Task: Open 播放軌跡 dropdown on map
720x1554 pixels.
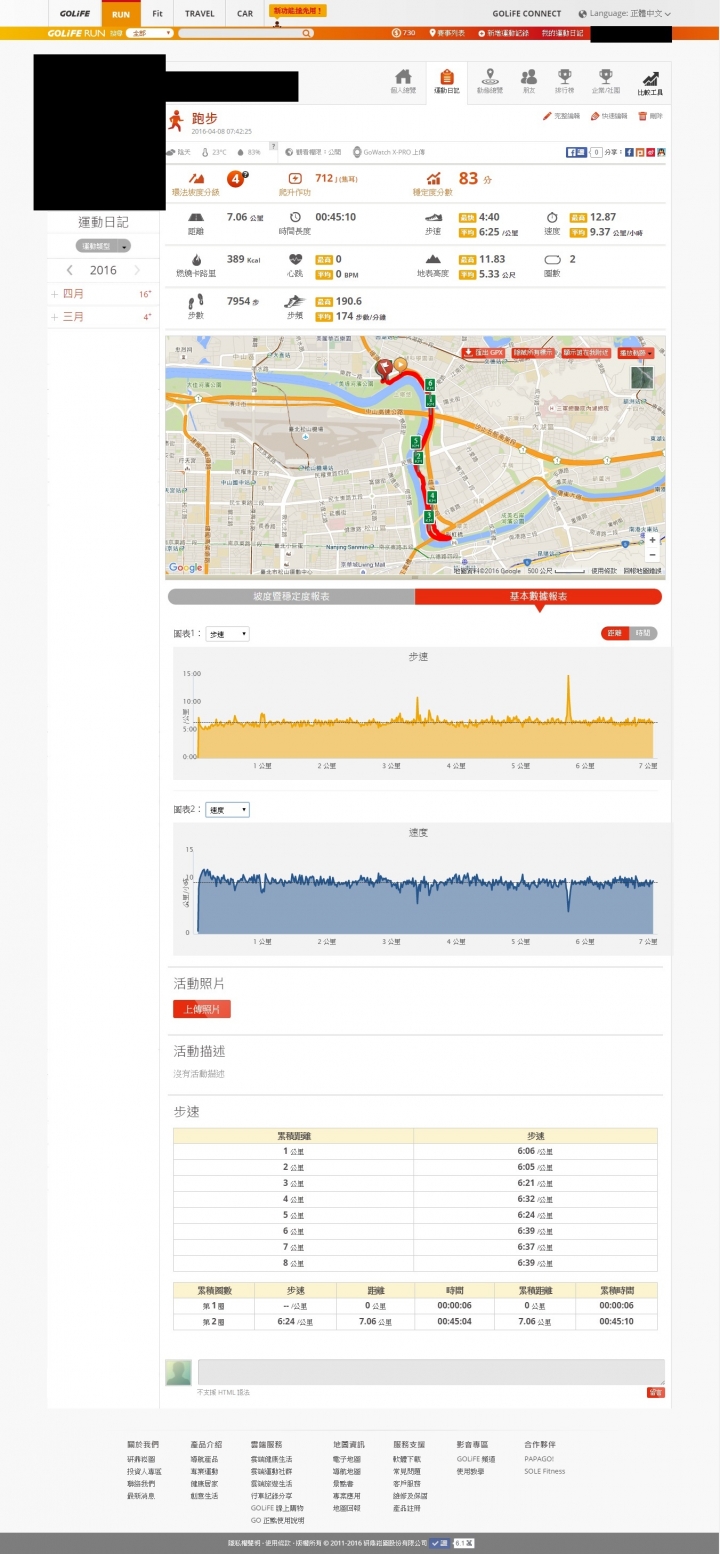Action: pos(637,353)
